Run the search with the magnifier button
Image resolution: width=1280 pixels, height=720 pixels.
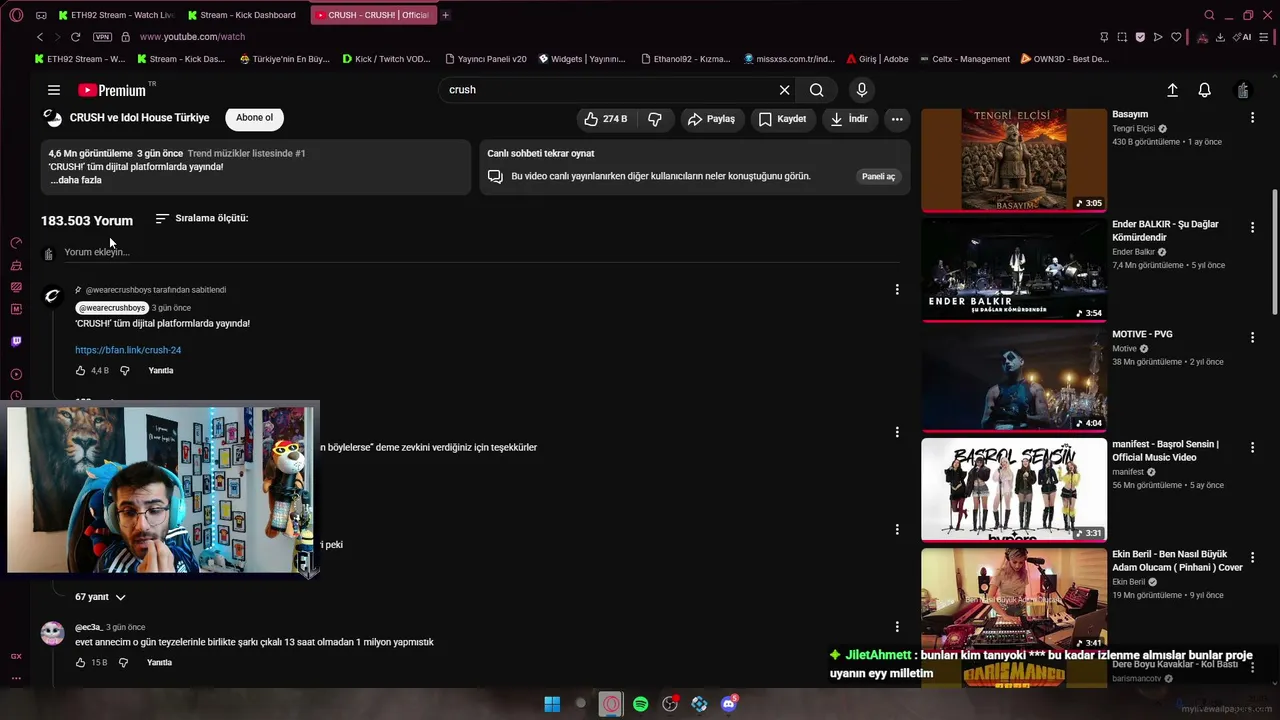click(x=817, y=90)
